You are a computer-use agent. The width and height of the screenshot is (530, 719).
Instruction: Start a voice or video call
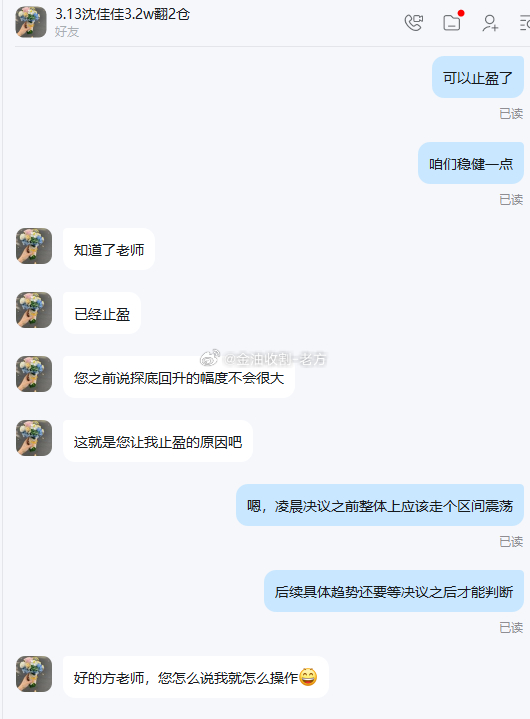(x=414, y=23)
